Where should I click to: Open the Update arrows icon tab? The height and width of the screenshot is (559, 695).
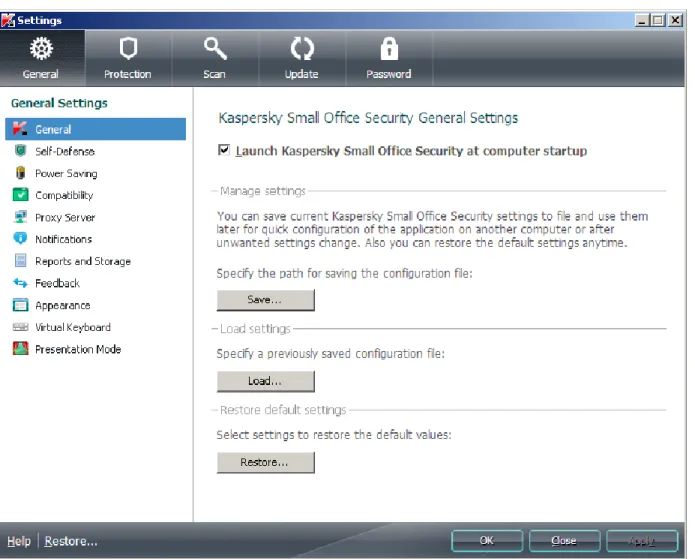click(x=301, y=58)
